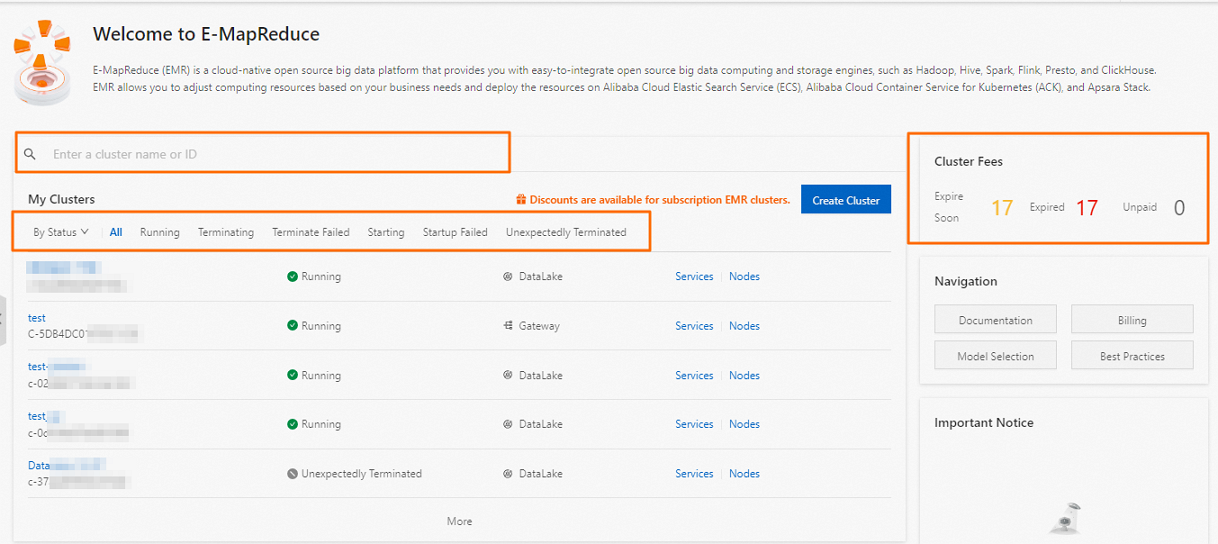Click the Unexpectedly Terminated status icon in the list
The height and width of the screenshot is (544, 1218).
pos(292,474)
